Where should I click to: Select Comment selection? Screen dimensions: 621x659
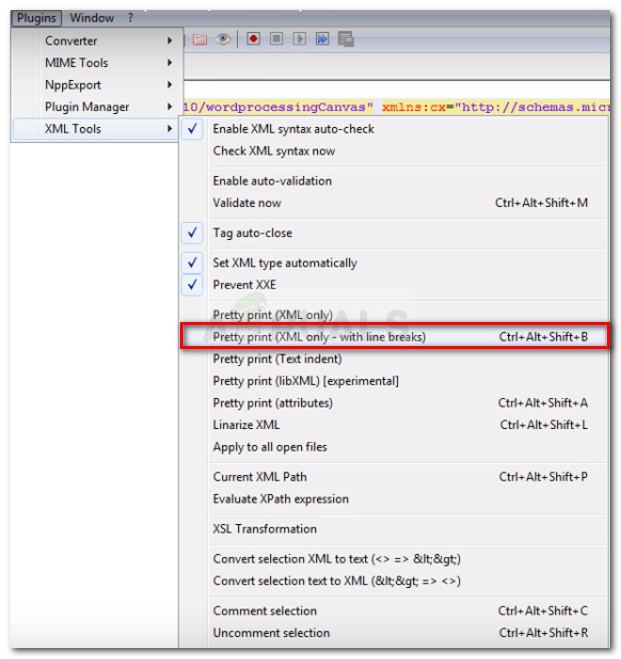394,611
